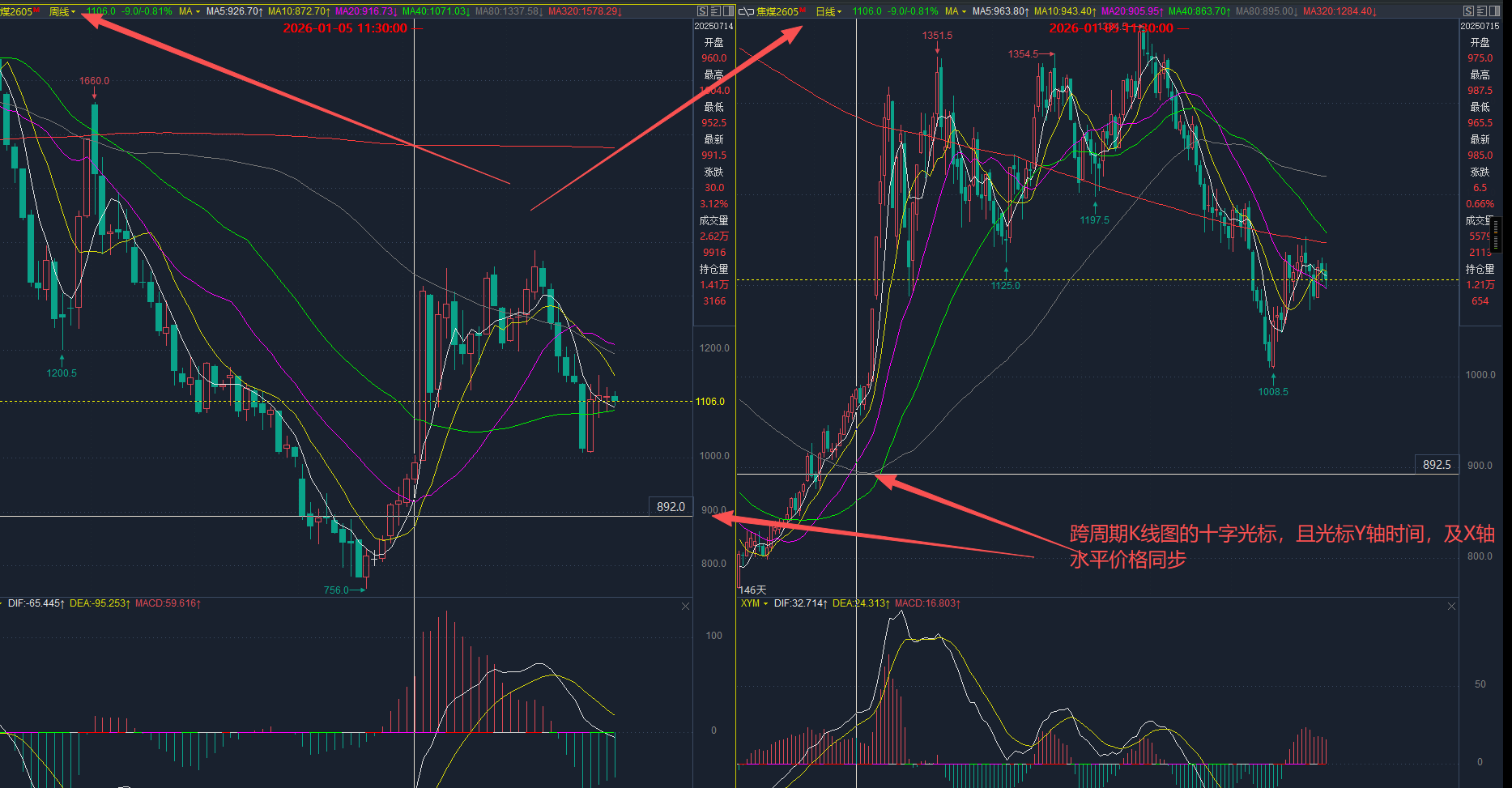Click the 持仓量 field in the right info panel
The width and height of the screenshot is (1512, 788).
pos(1480,269)
